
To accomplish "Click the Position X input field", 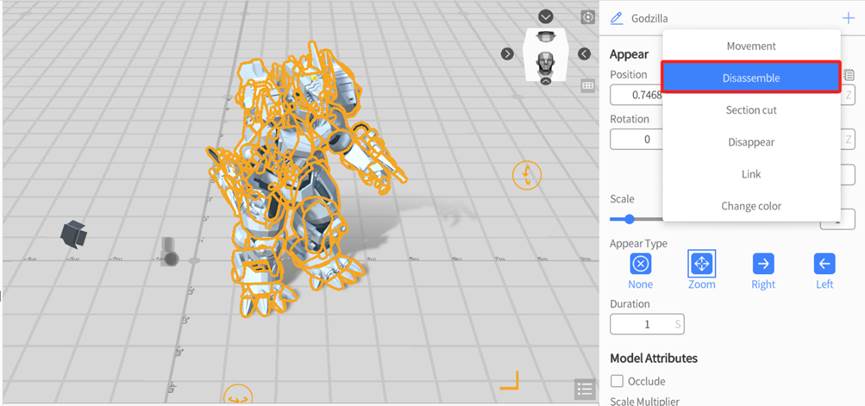I will click(x=637, y=94).
